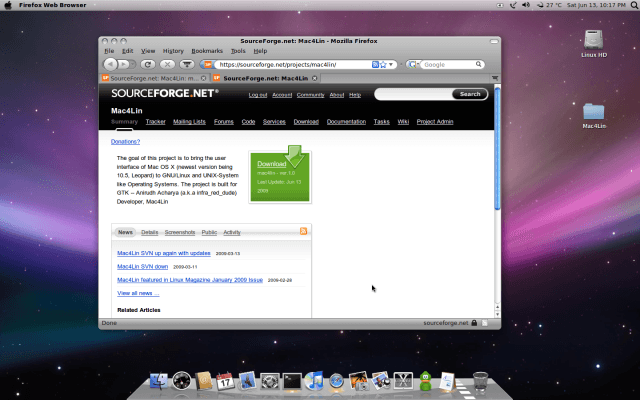This screenshot has height=400, width=640.
Task: Open the Dashboard gauge icon in the dock
Action: (182, 381)
